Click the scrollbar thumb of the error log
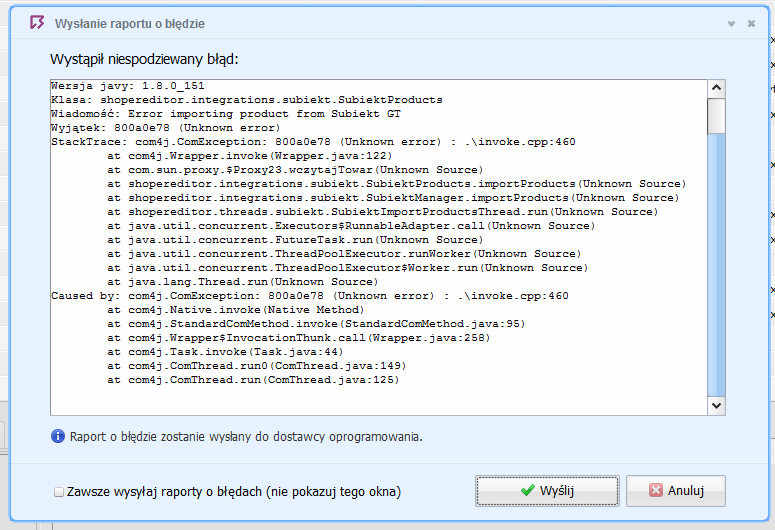Image resolution: width=775 pixels, height=530 pixels. 716,116
